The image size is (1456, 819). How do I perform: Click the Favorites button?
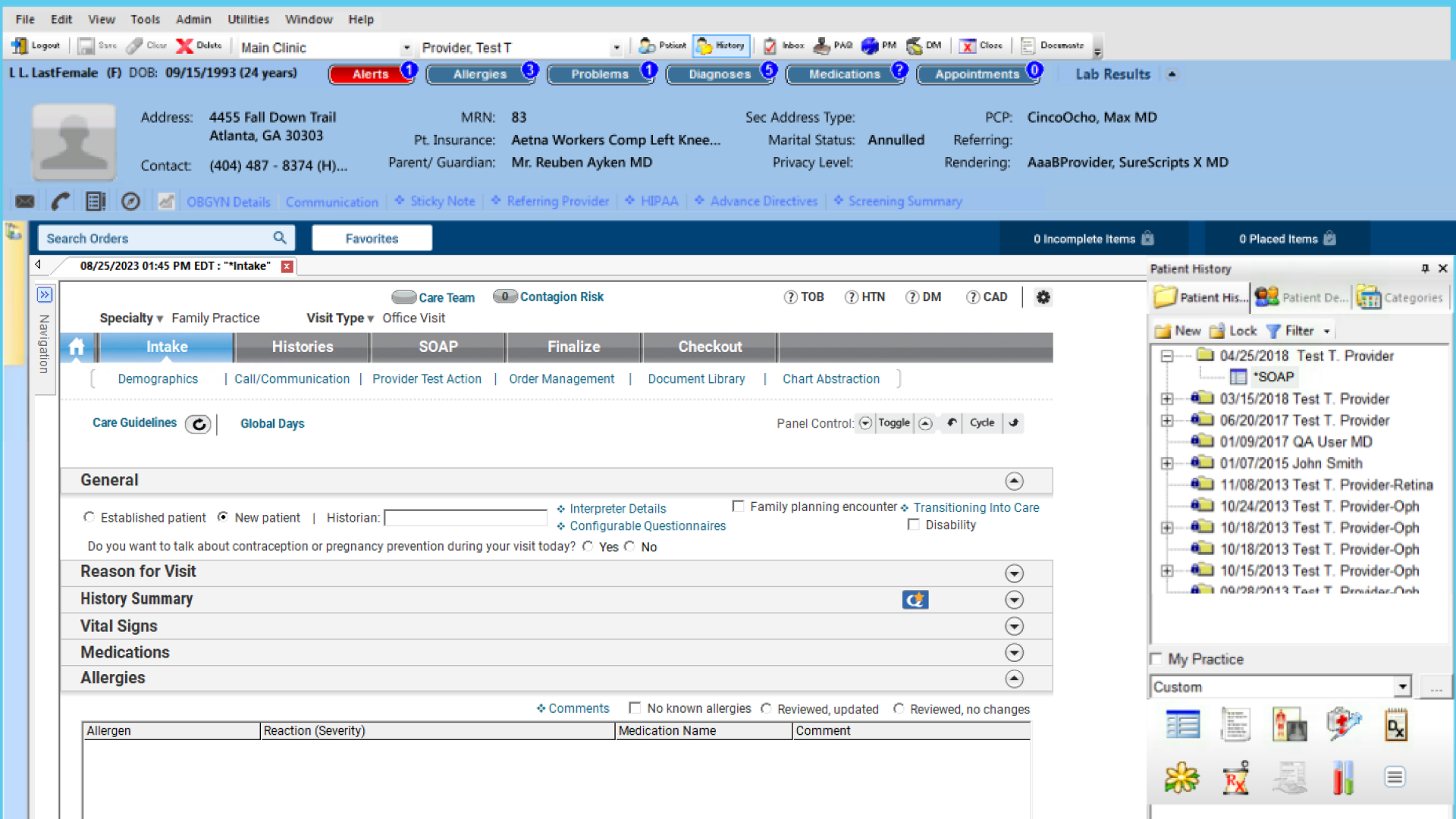click(372, 239)
